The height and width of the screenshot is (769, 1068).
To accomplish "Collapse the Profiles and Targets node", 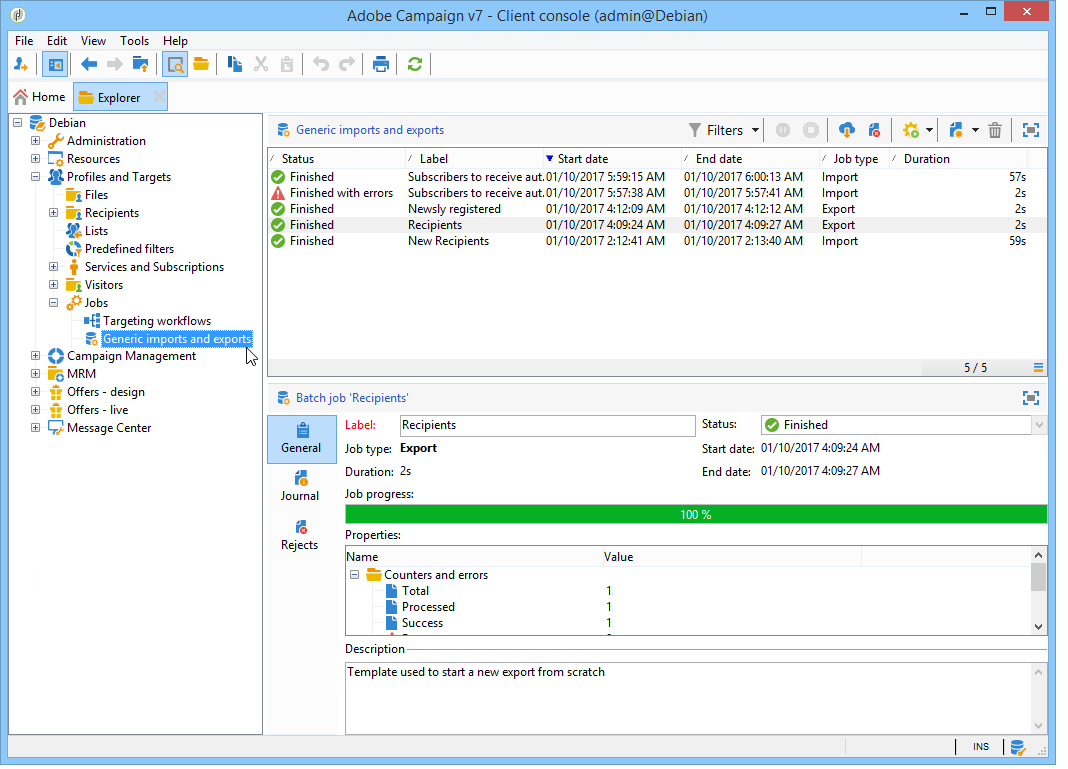I will [35, 177].
